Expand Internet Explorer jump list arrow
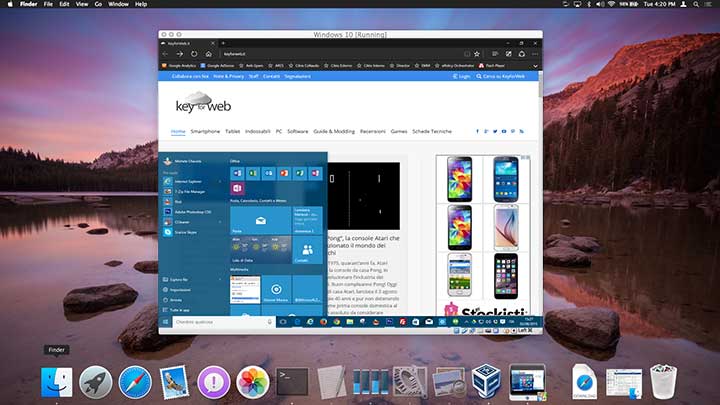Screen dimensions: 720x405 coord(220,181)
